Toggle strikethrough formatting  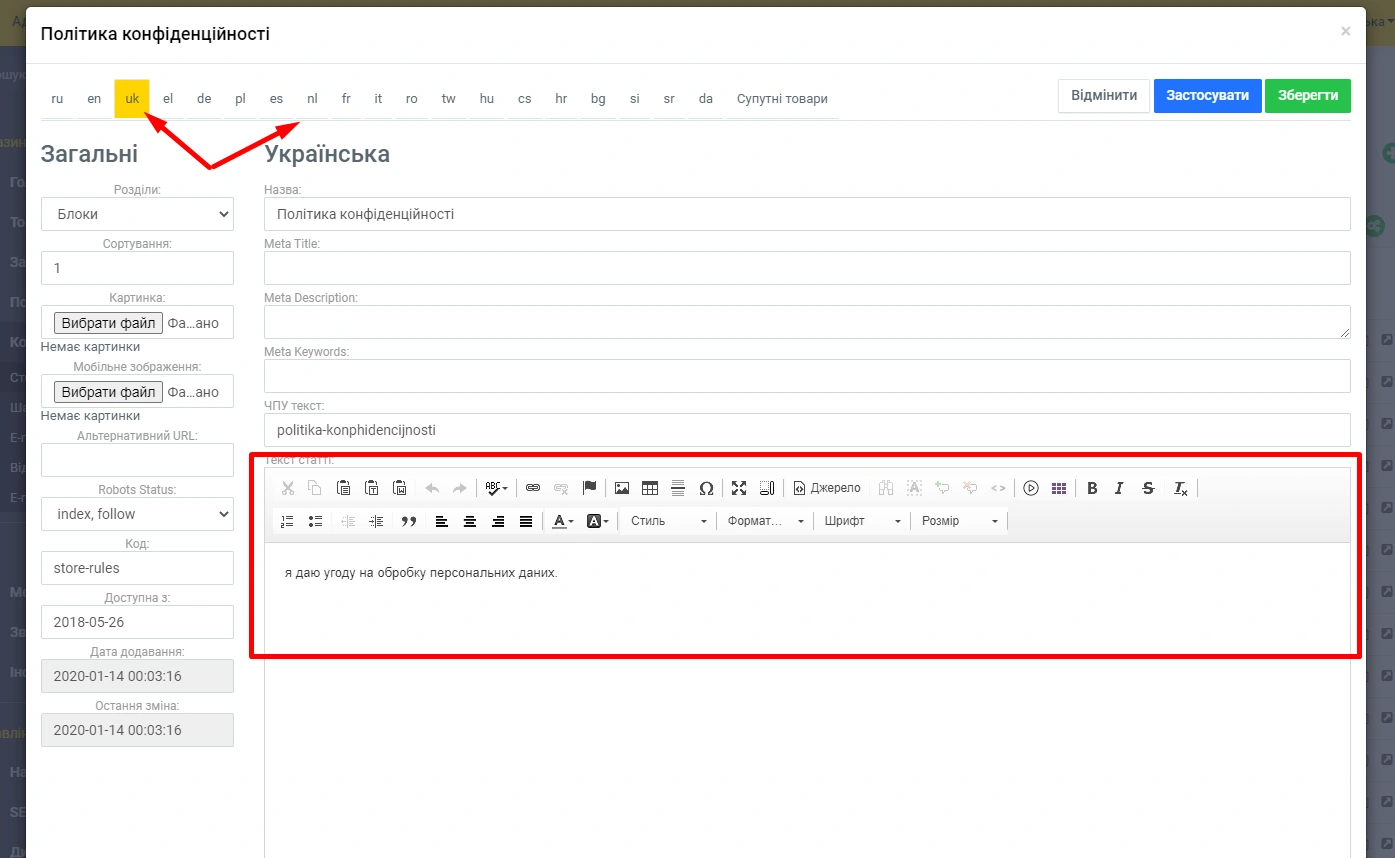[1148, 488]
